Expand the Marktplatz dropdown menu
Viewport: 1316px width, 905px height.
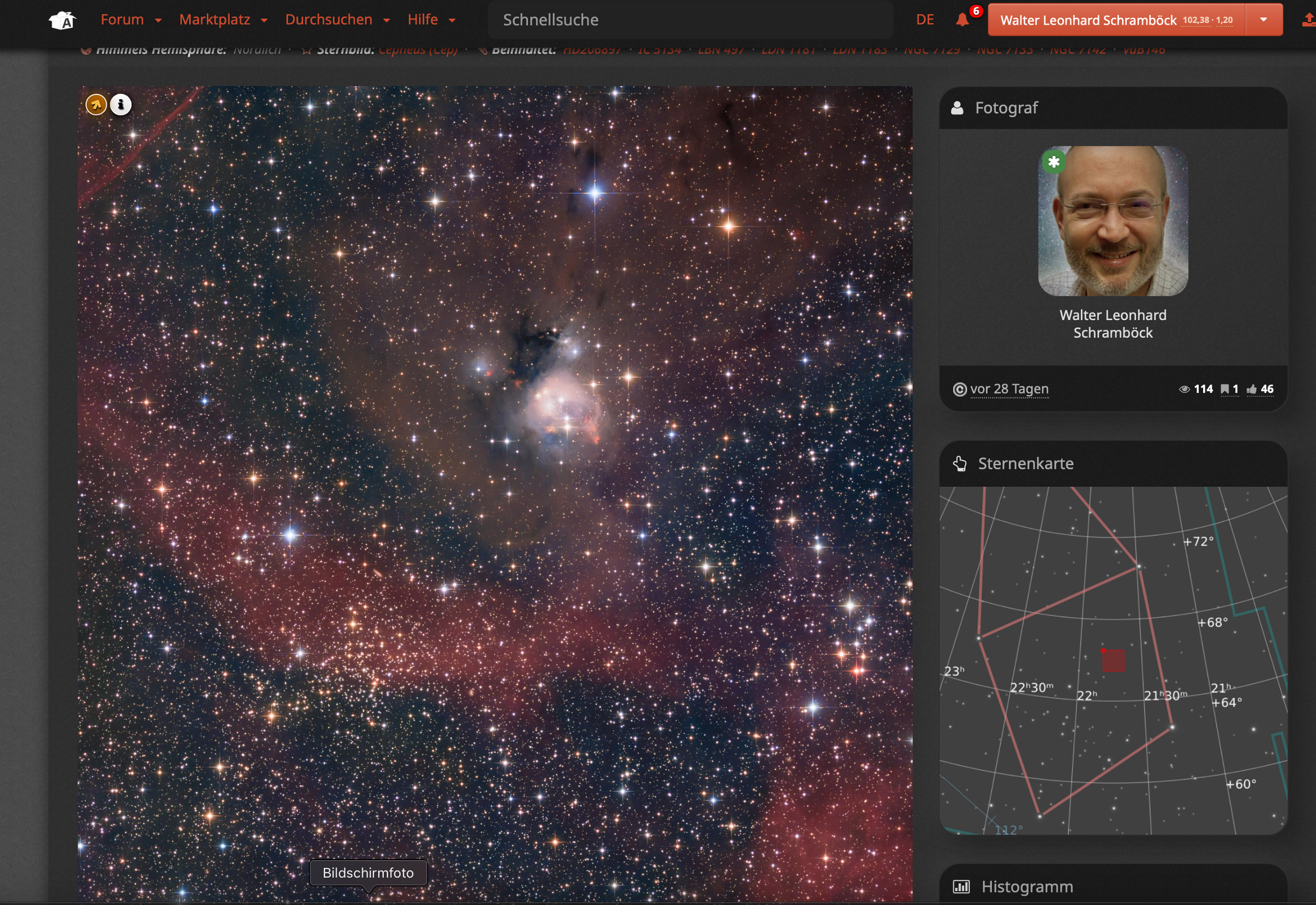click(x=223, y=20)
